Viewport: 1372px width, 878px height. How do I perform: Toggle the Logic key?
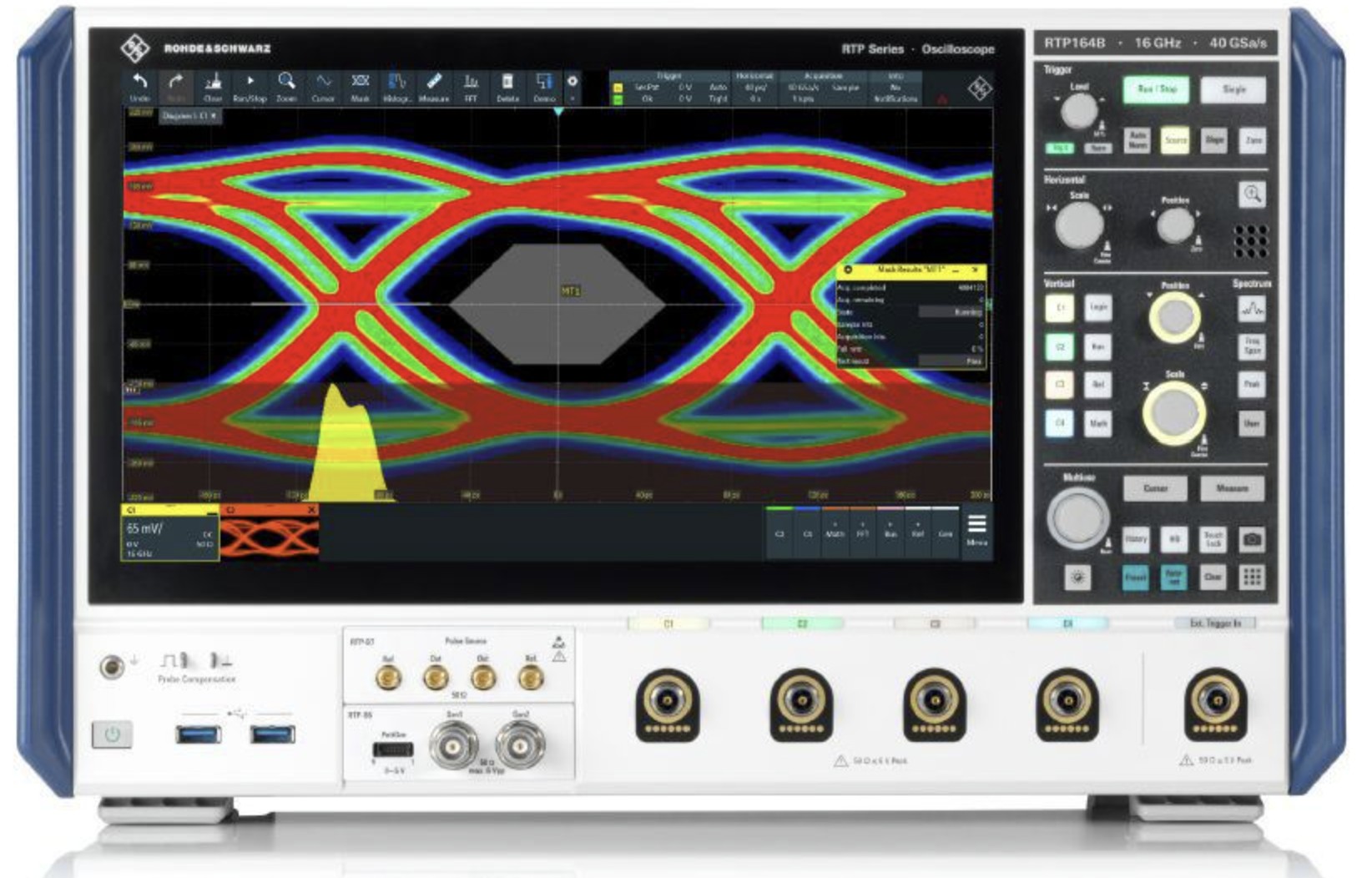pyautogui.click(x=1098, y=308)
